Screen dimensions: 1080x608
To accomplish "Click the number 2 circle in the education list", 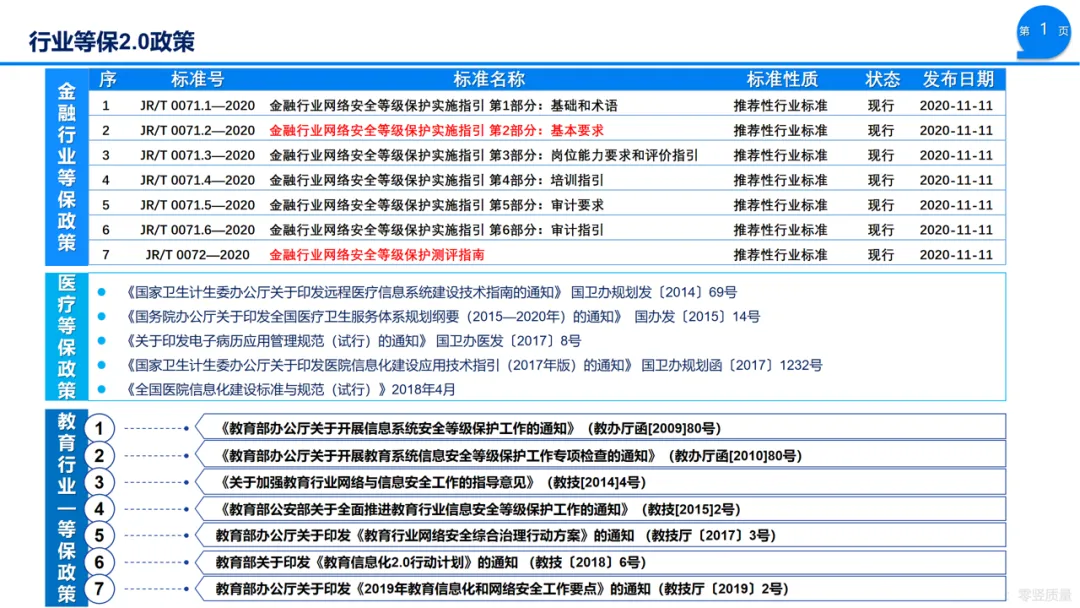I will pyautogui.click(x=99, y=455).
